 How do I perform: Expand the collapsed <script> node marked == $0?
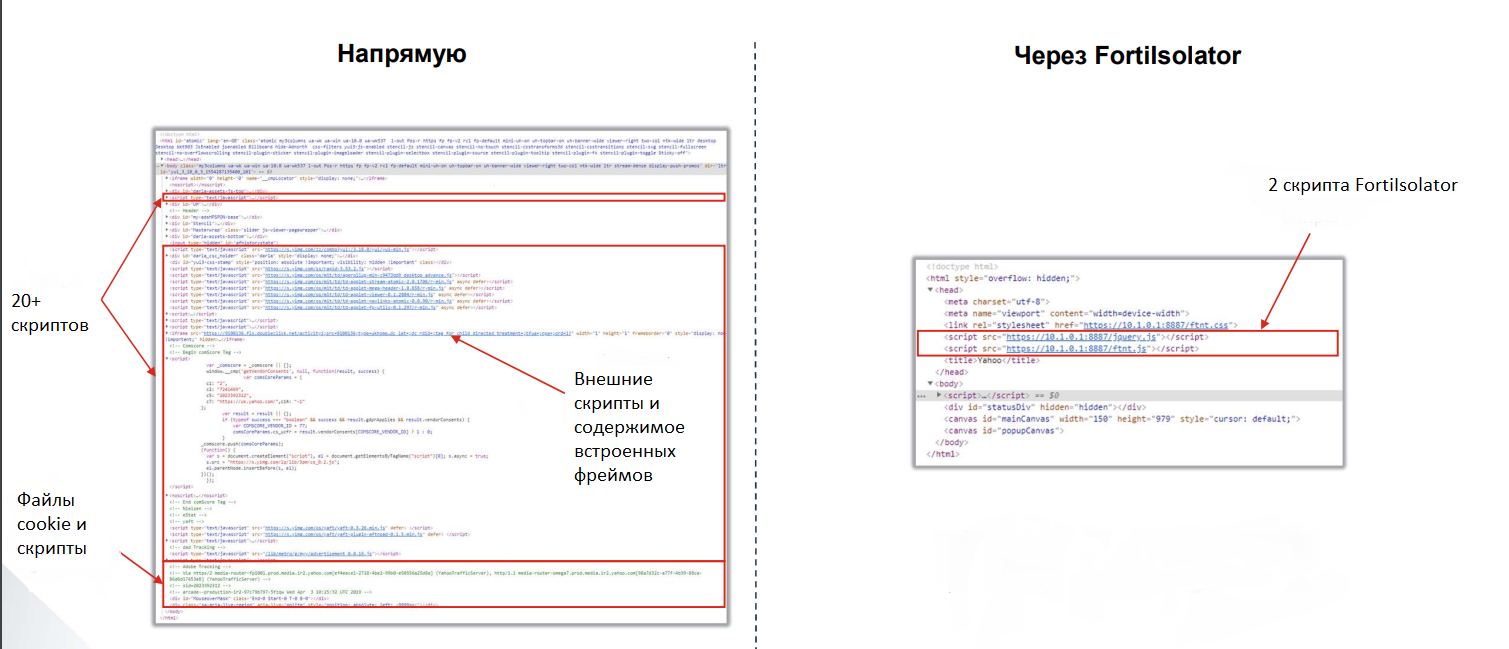[x=939, y=395]
